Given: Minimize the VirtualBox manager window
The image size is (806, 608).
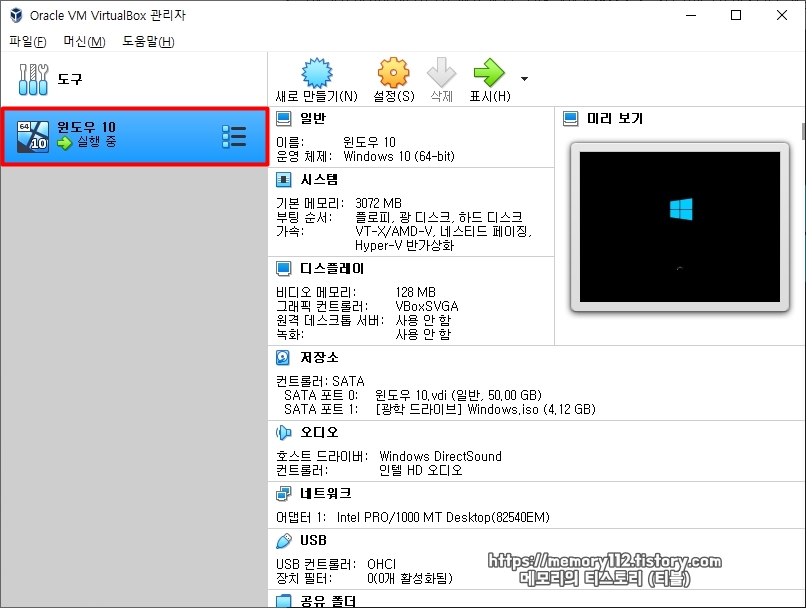Looking at the screenshot, I should click(x=691, y=15).
